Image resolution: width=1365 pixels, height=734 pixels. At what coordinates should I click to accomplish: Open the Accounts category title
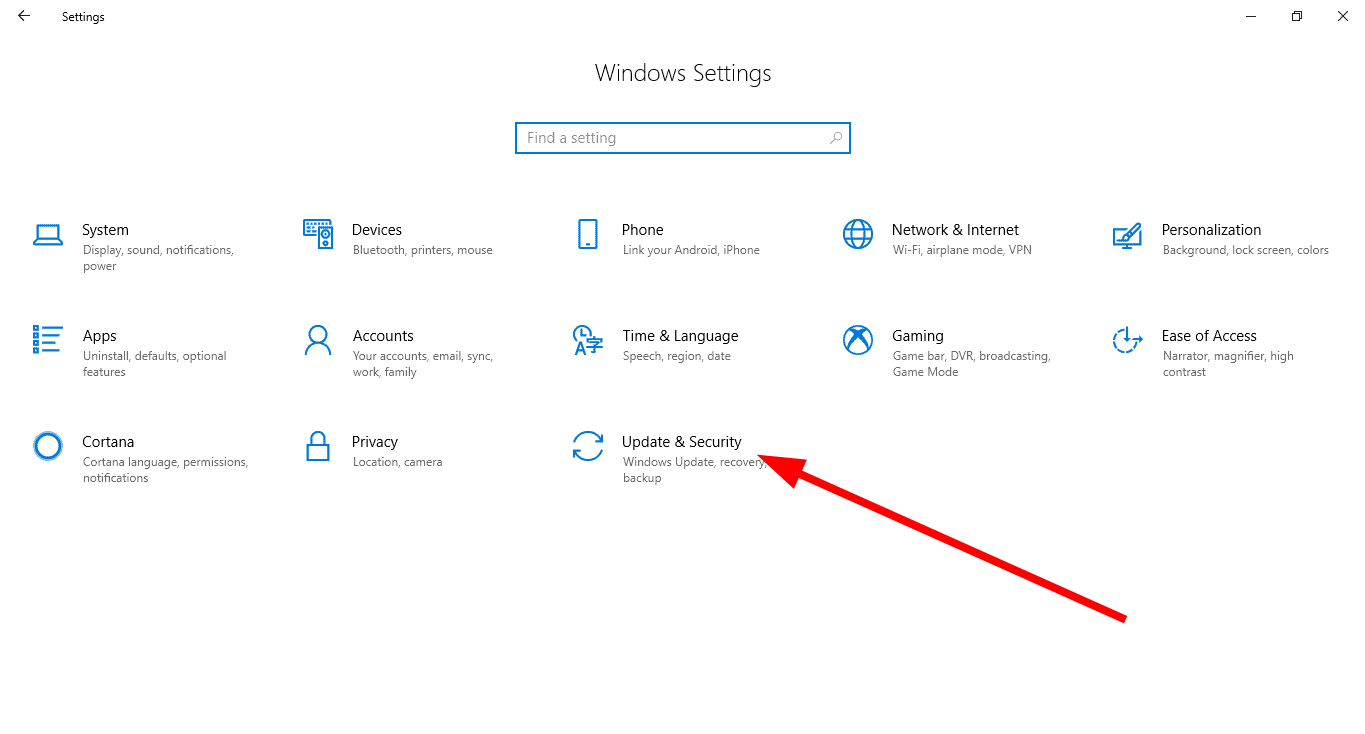pos(383,336)
